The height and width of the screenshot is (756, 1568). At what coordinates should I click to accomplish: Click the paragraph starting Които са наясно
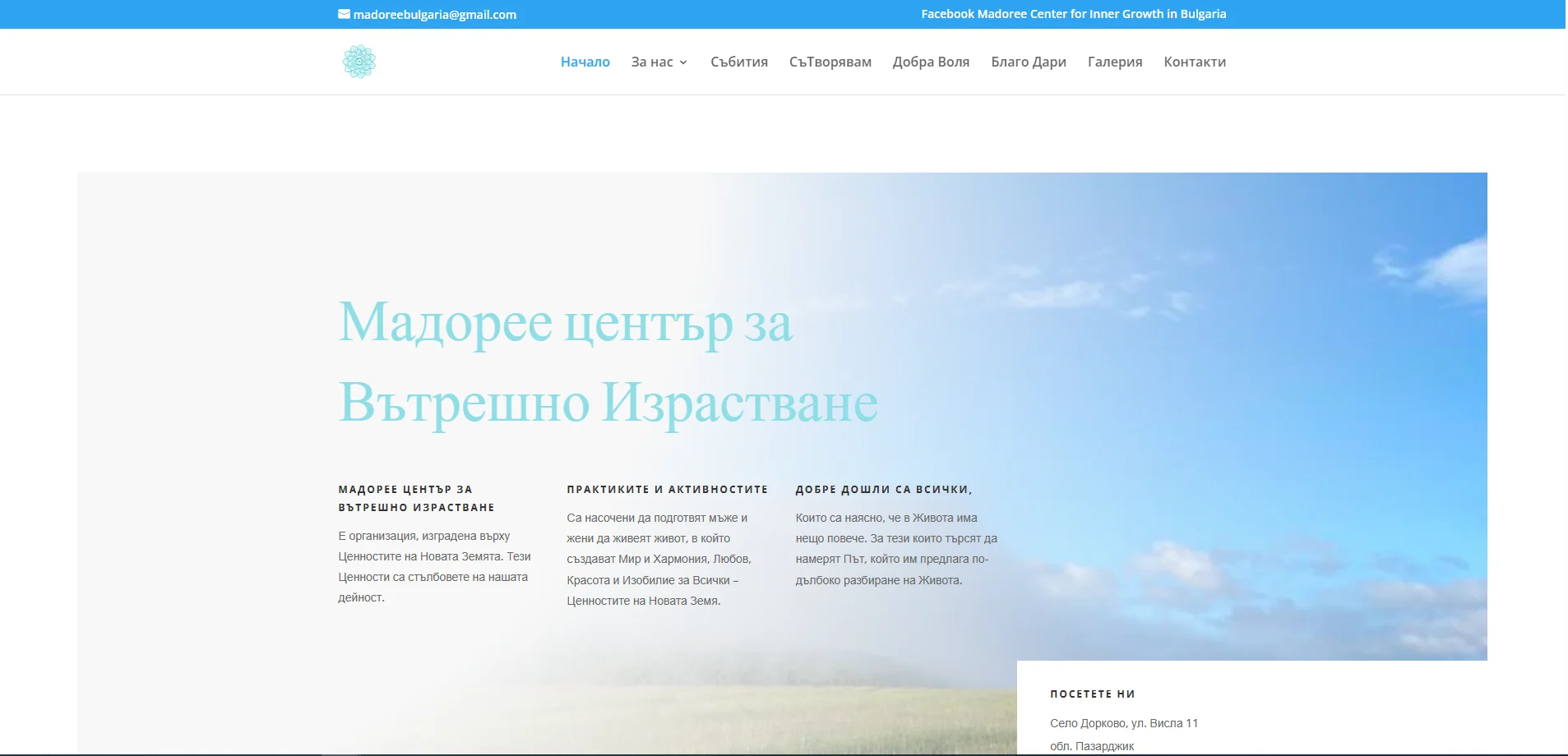pos(896,549)
